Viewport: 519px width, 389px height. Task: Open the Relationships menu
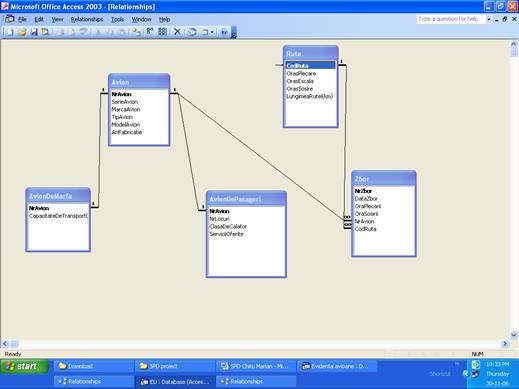pos(87,19)
